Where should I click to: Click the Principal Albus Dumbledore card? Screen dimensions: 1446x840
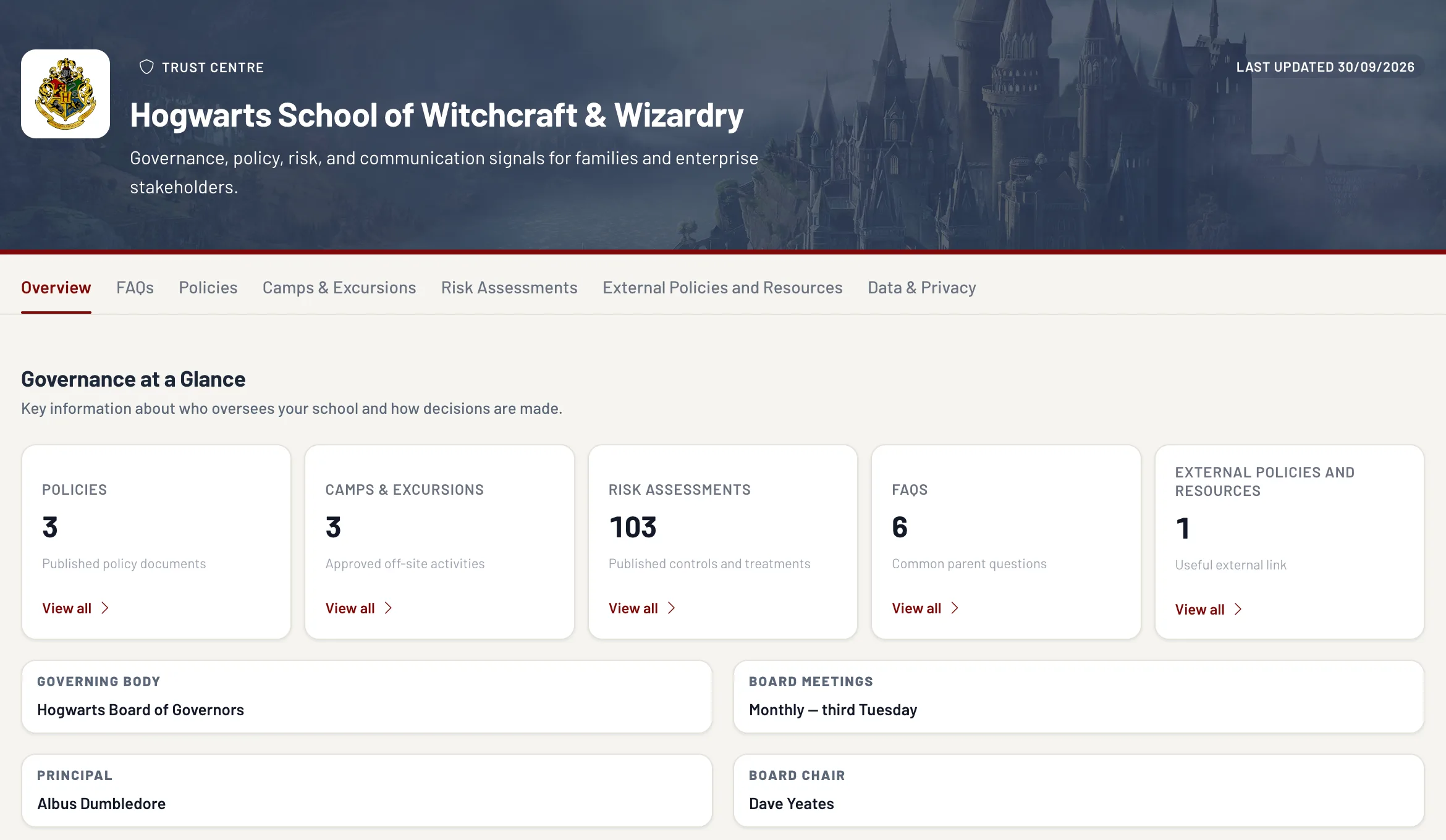pos(367,791)
